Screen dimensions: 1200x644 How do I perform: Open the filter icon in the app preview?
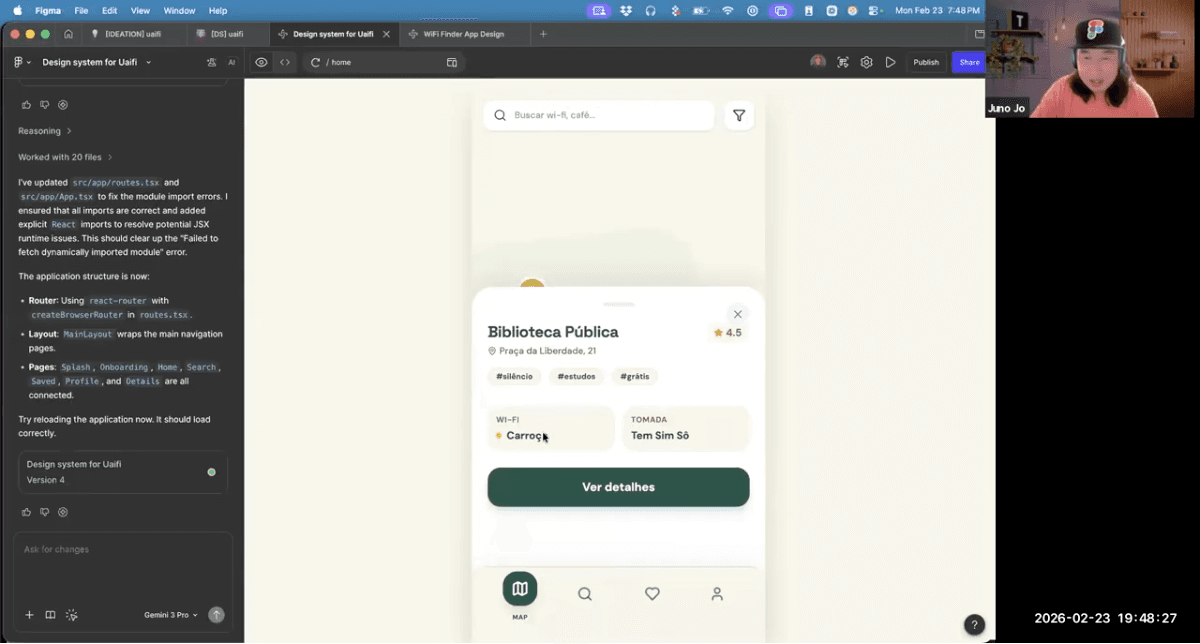tap(739, 115)
